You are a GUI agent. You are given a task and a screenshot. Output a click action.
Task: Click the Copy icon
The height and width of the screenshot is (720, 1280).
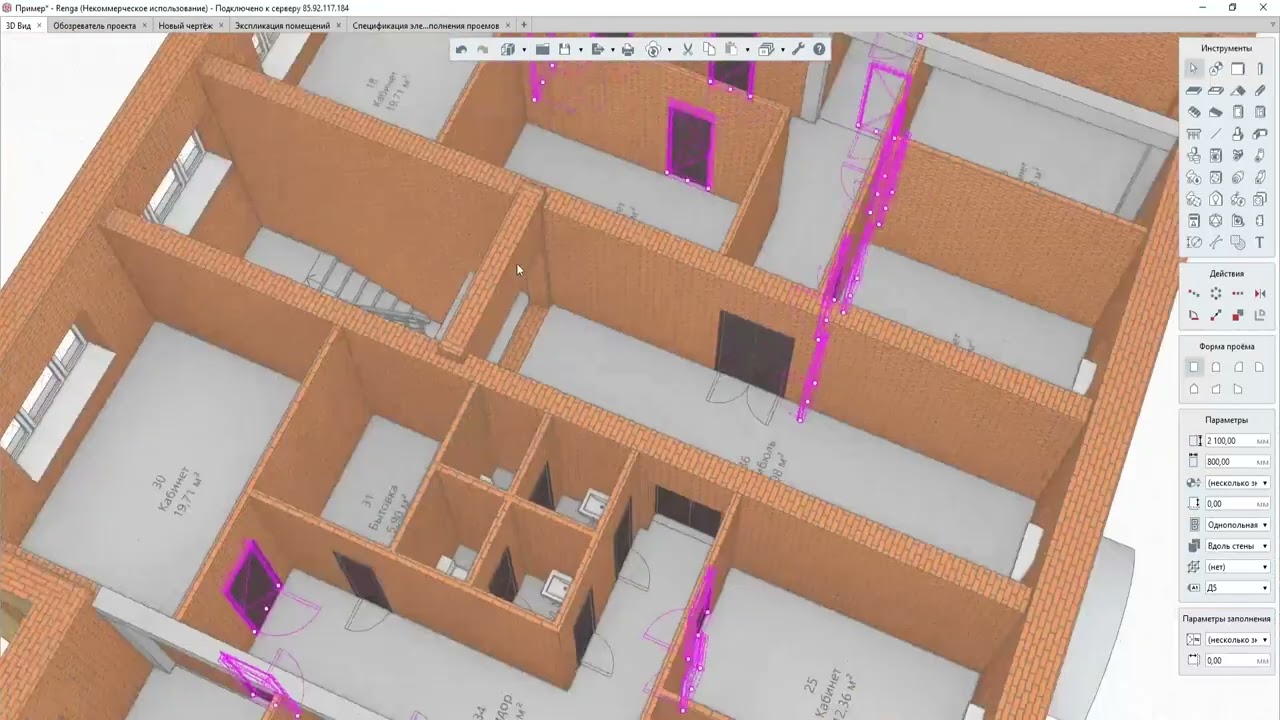click(x=709, y=49)
